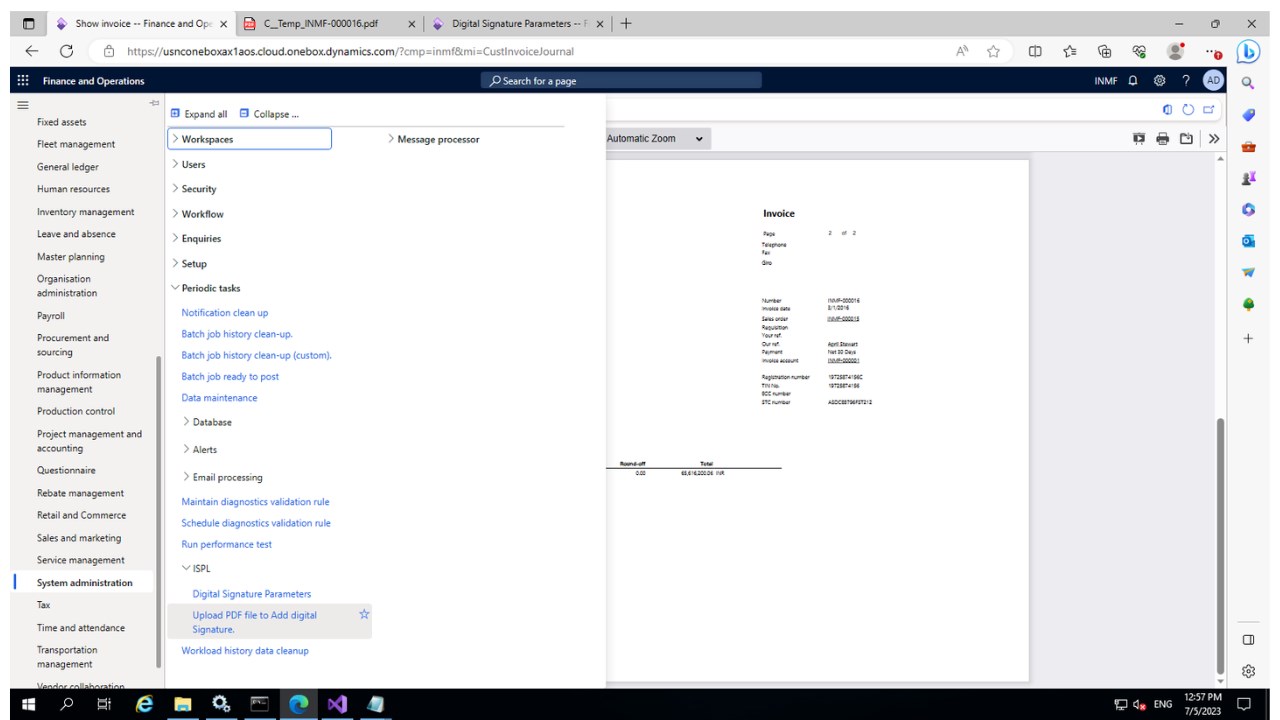Click the pin navigation pane icon
The width and height of the screenshot is (1280, 720).
click(x=154, y=104)
